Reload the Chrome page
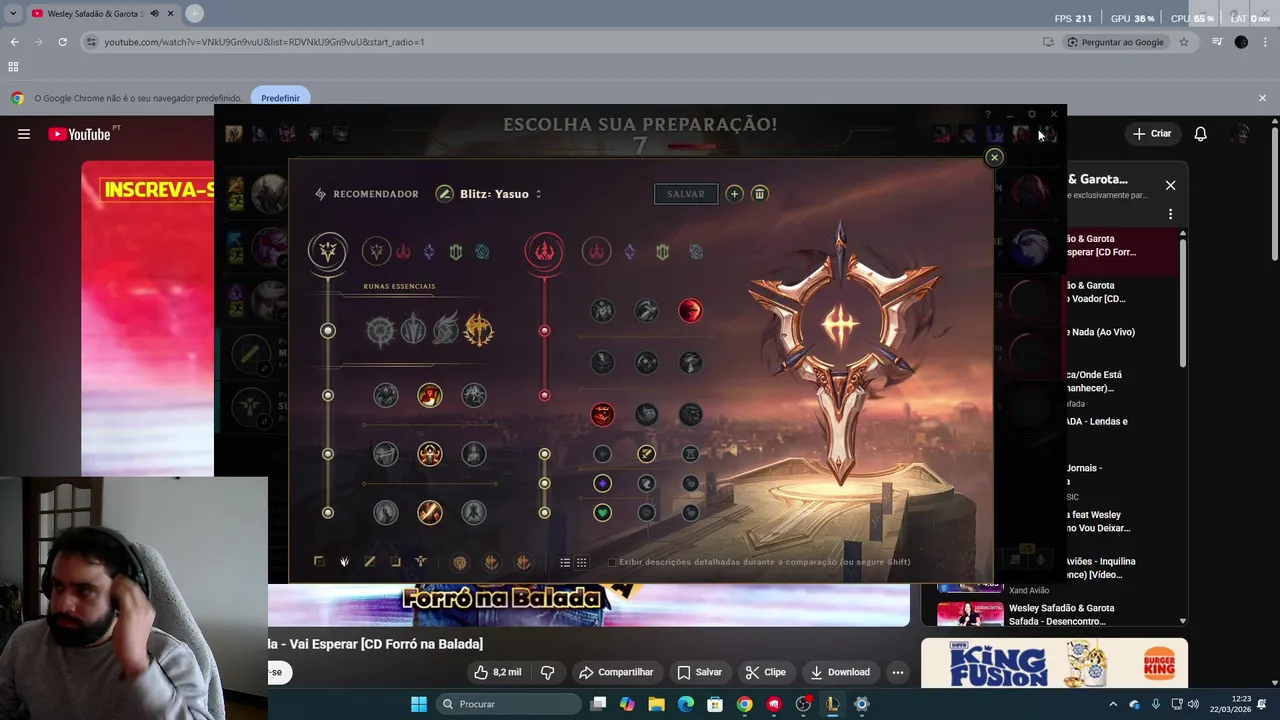Image resolution: width=1280 pixels, height=720 pixels. pyautogui.click(x=62, y=42)
